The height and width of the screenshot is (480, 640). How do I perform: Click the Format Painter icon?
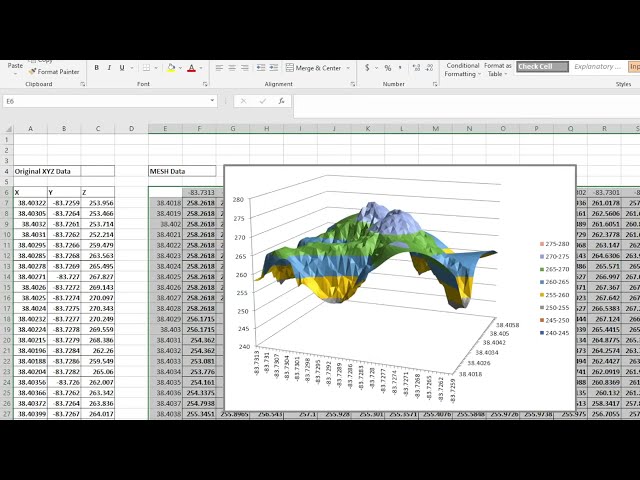coord(32,72)
